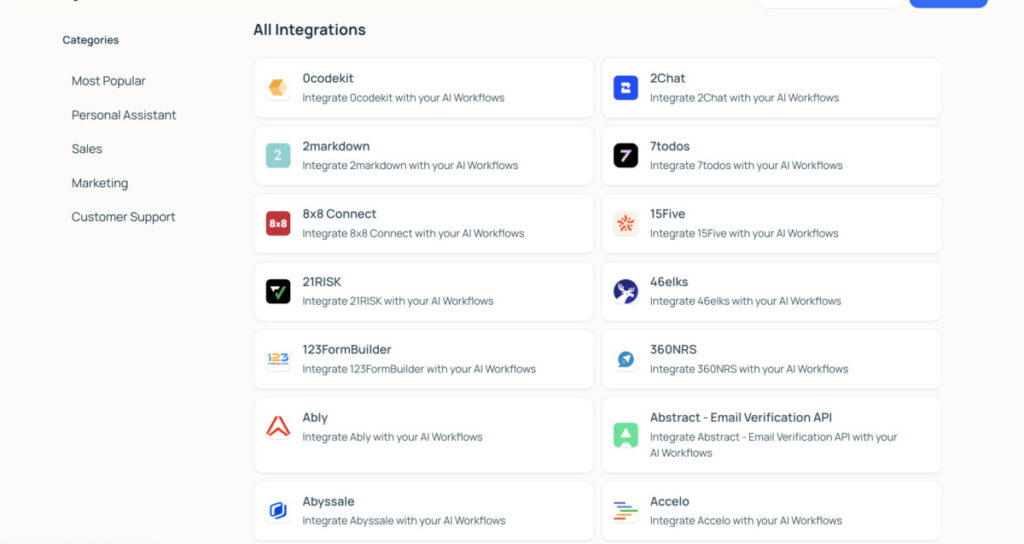The height and width of the screenshot is (544, 1024).
Task: Click 'Integrate 21RISK with your AI Workflows' text
Action: (x=398, y=301)
